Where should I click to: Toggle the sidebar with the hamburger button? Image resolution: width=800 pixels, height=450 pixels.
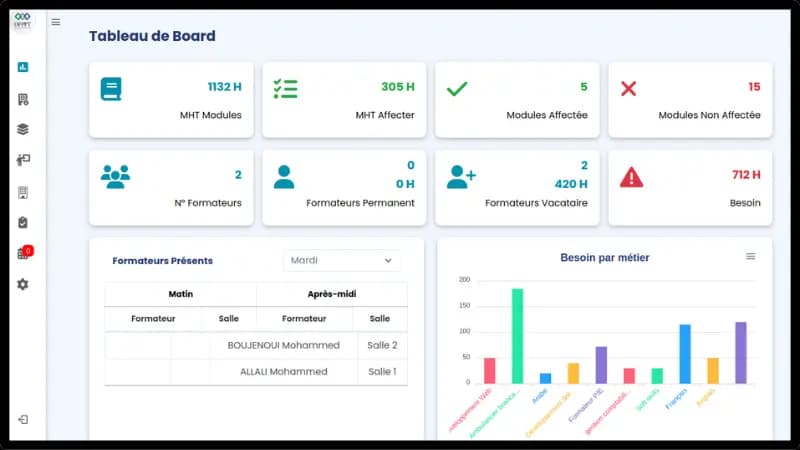coord(56,22)
